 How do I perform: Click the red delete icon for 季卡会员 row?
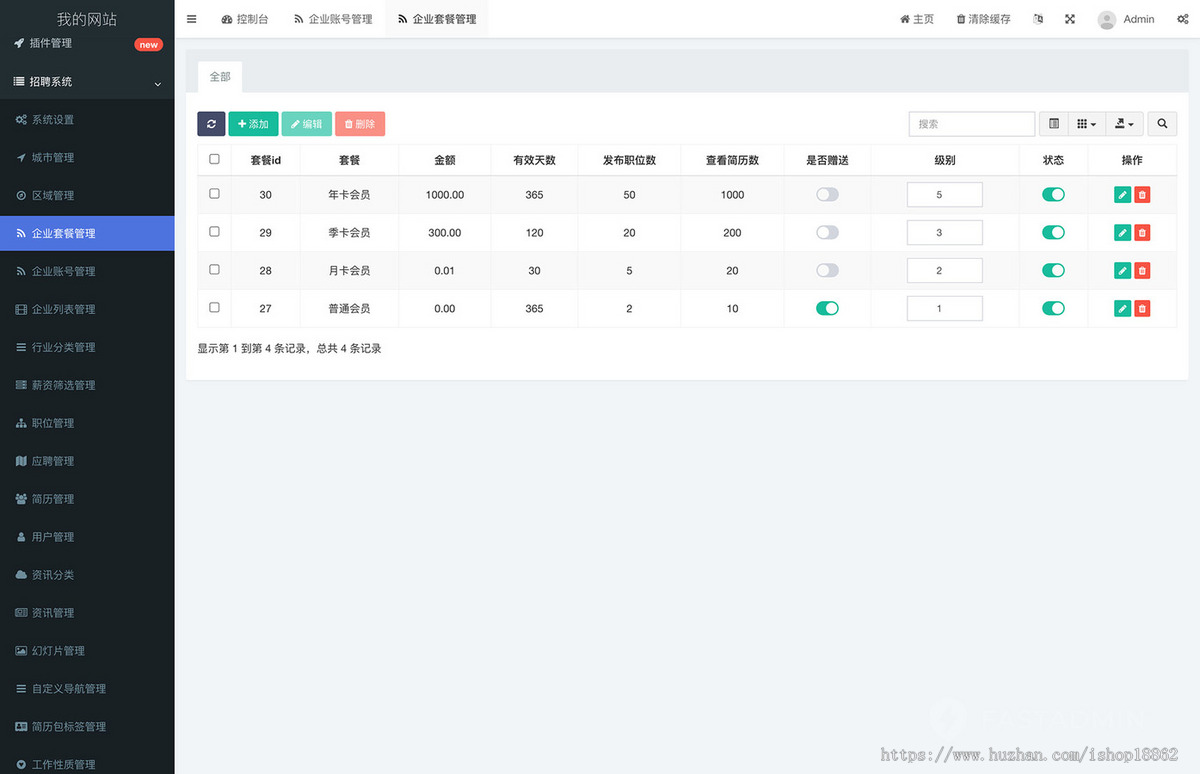click(x=1142, y=233)
